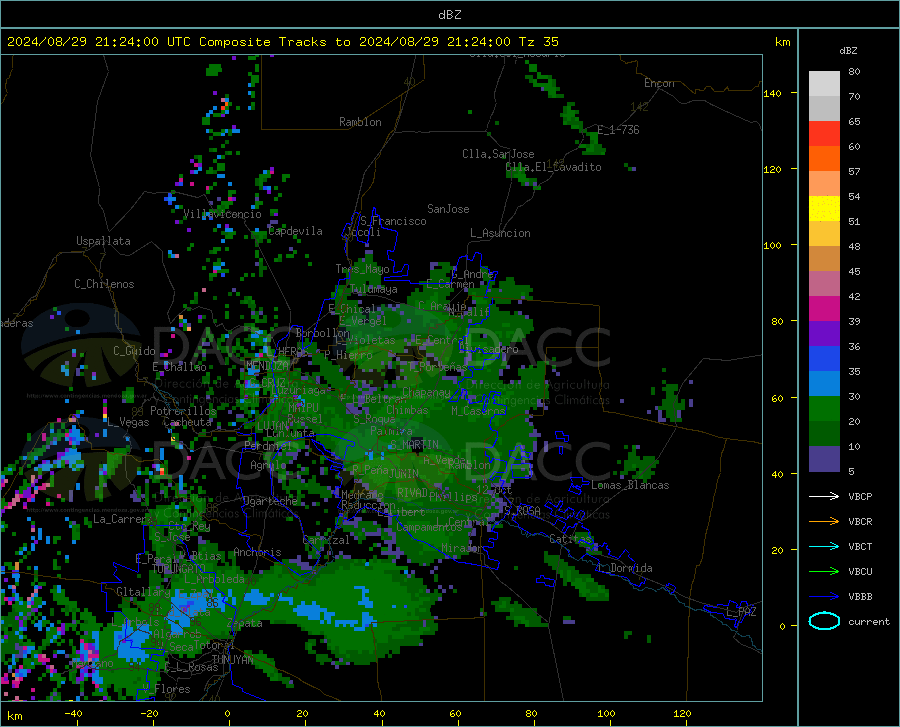Select the light blue 30 dBZ color swatch
Image resolution: width=900 pixels, height=727 pixels.
point(824,384)
